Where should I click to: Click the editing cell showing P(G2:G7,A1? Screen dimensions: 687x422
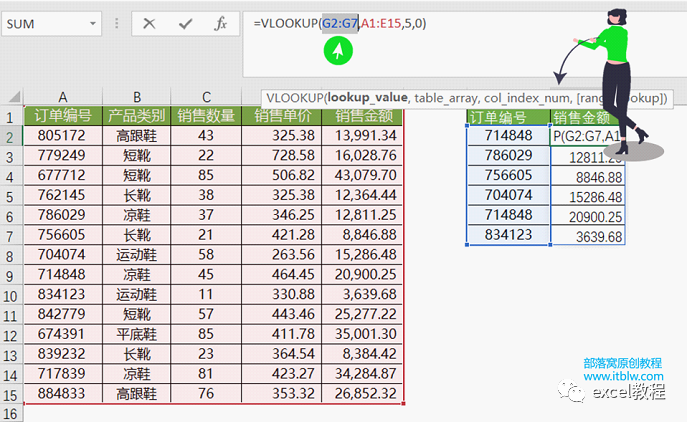click(x=586, y=136)
